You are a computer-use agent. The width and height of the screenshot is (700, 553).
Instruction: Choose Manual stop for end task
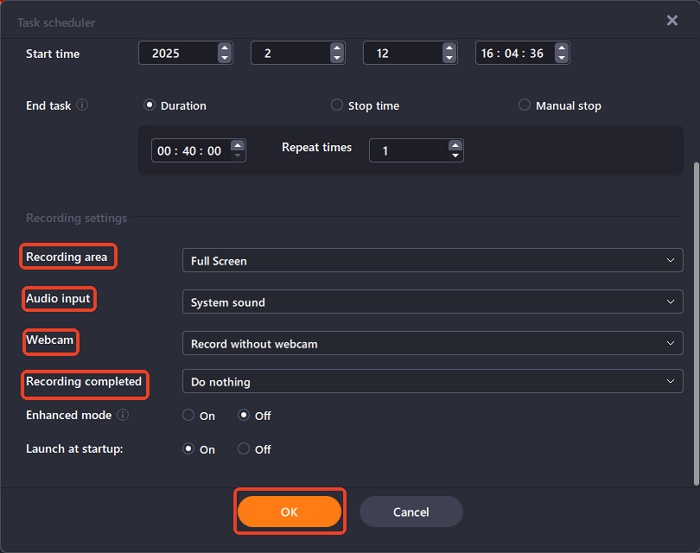pyautogui.click(x=525, y=105)
